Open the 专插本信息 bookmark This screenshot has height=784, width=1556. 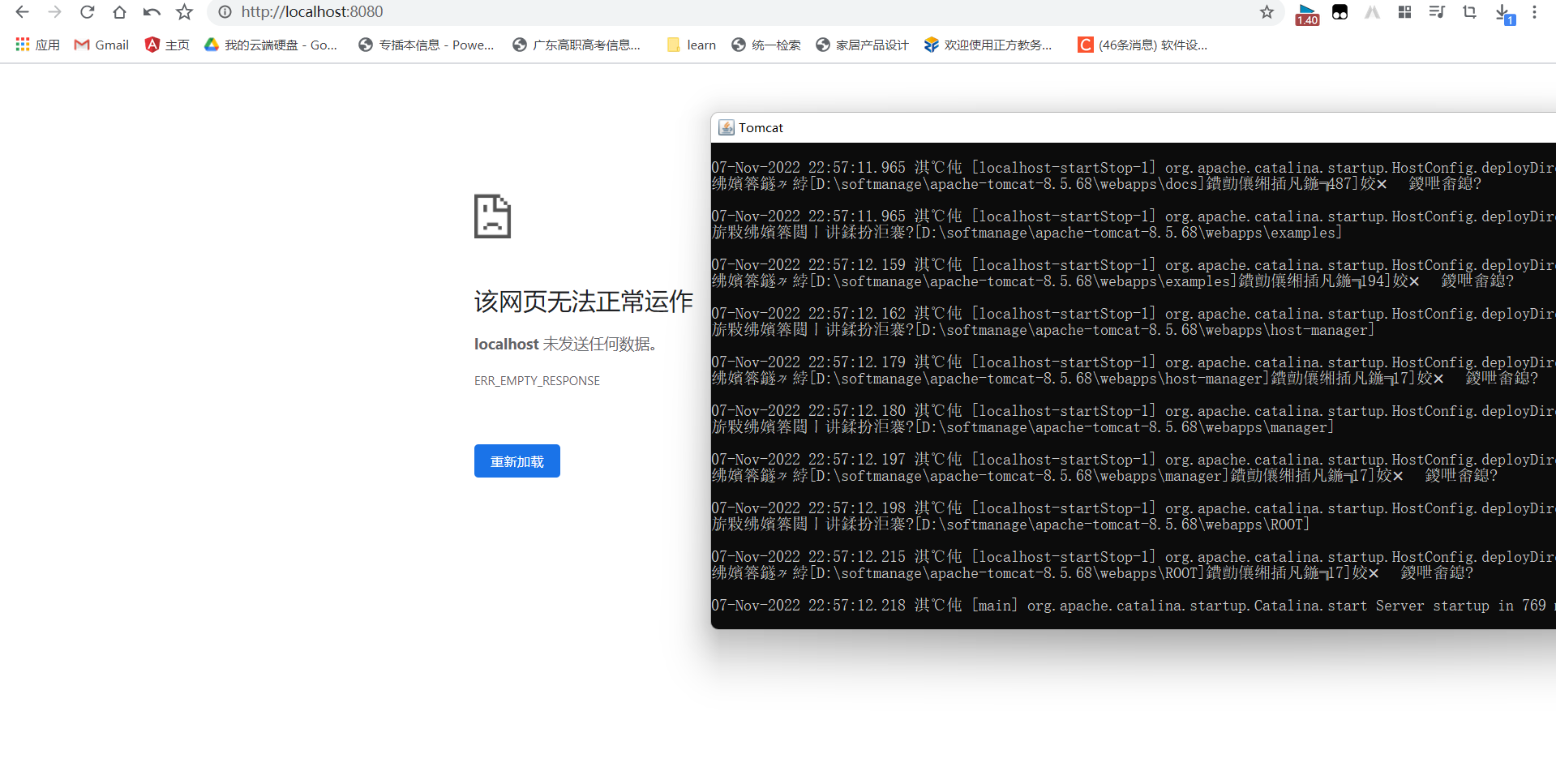tap(427, 45)
